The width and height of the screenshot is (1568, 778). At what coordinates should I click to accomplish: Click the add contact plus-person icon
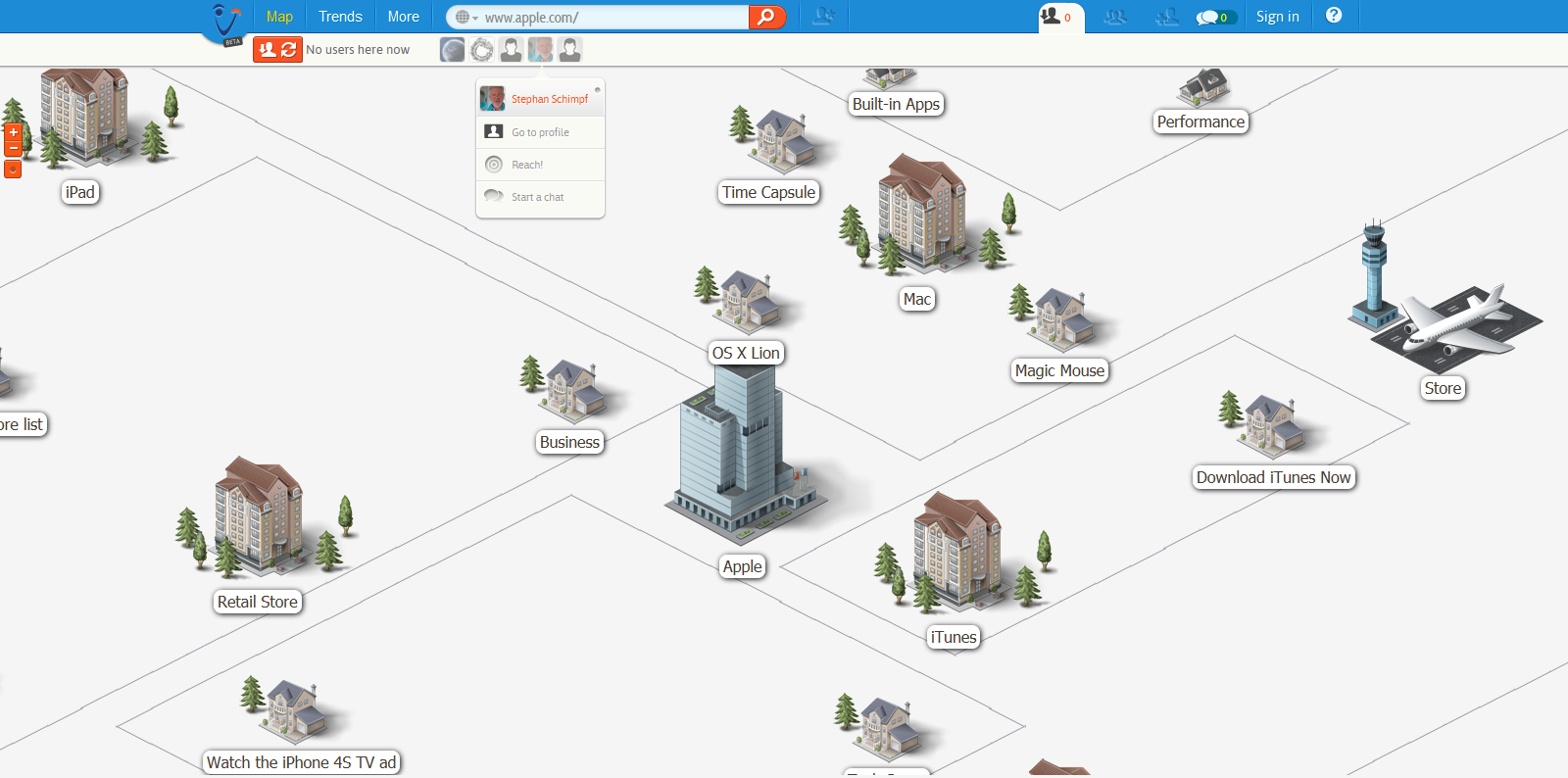pyautogui.click(x=1166, y=17)
